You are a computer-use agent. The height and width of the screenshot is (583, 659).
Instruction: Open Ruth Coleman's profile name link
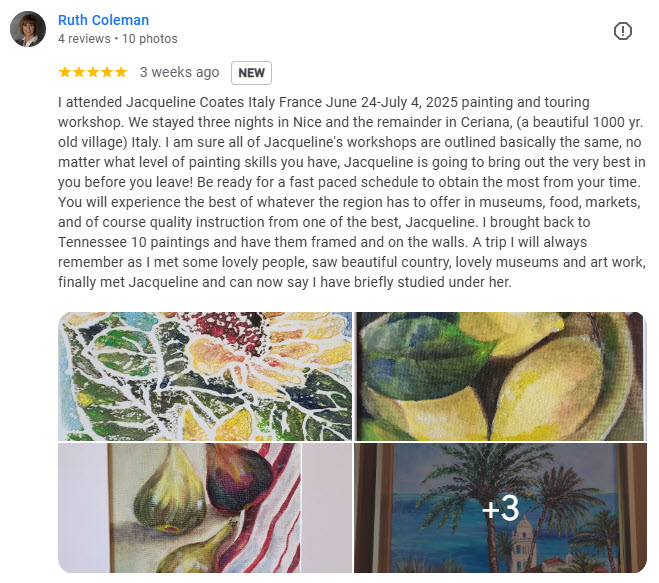point(103,20)
